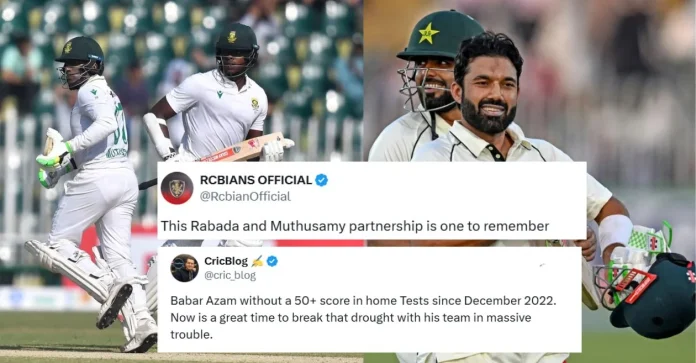Click the blue verified badge beside RCBIANS OFFICIAL
The width and height of the screenshot is (696, 363).
(x=321, y=180)
